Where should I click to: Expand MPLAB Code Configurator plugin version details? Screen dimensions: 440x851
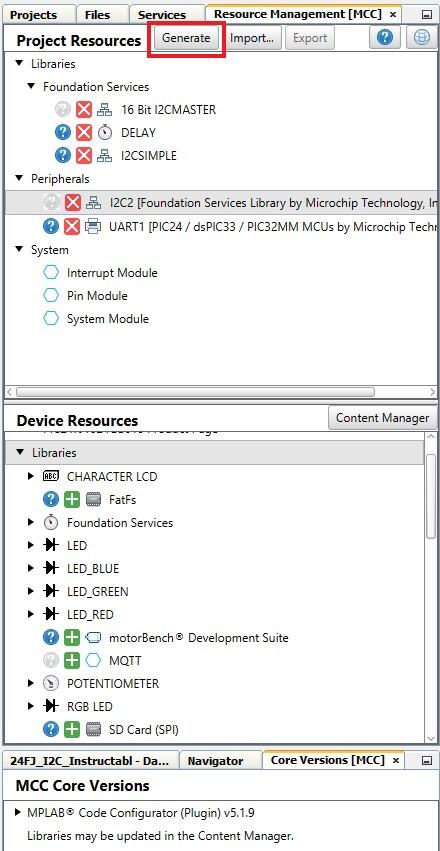20,812
